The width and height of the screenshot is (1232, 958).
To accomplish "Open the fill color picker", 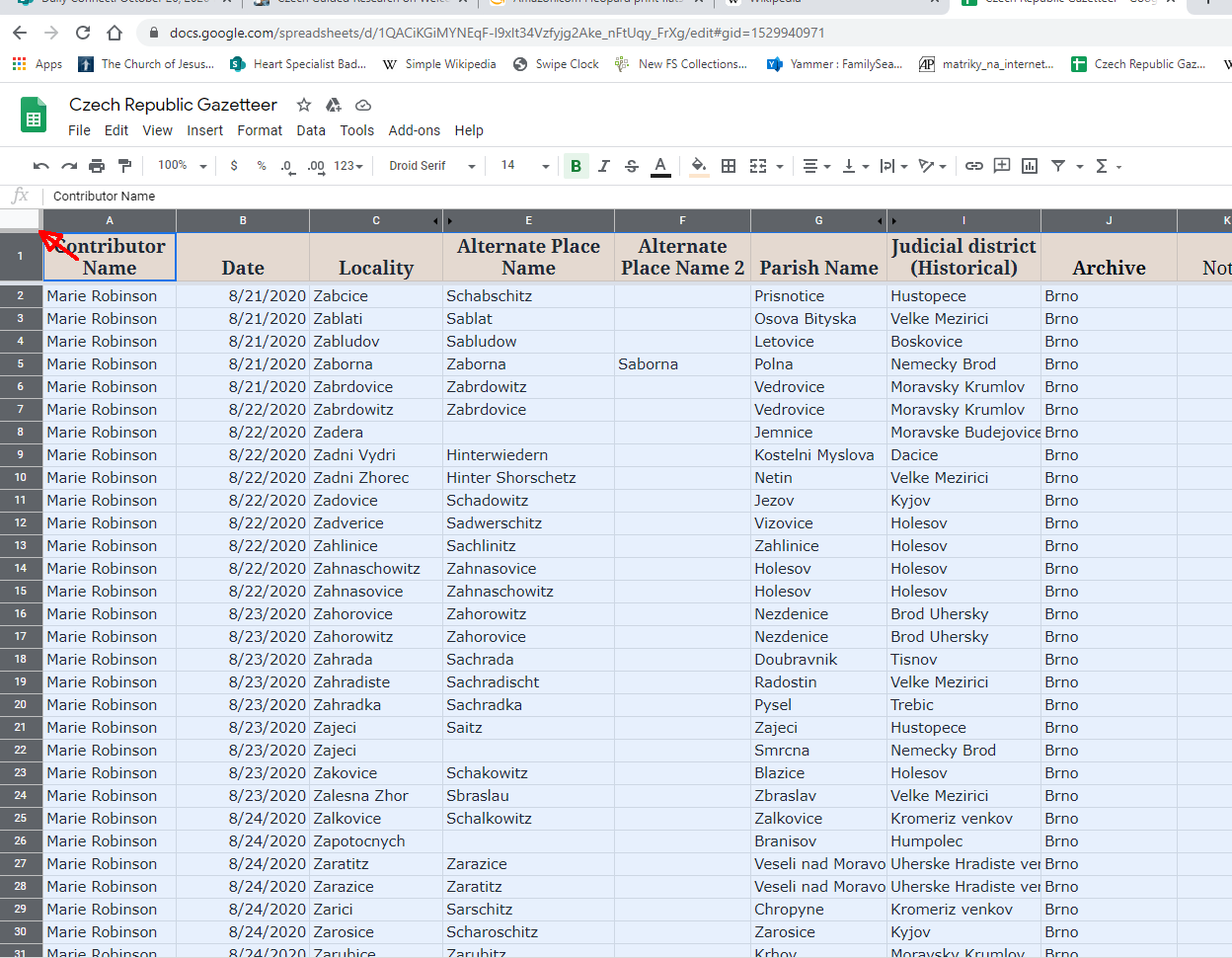I will coord(699,166).
